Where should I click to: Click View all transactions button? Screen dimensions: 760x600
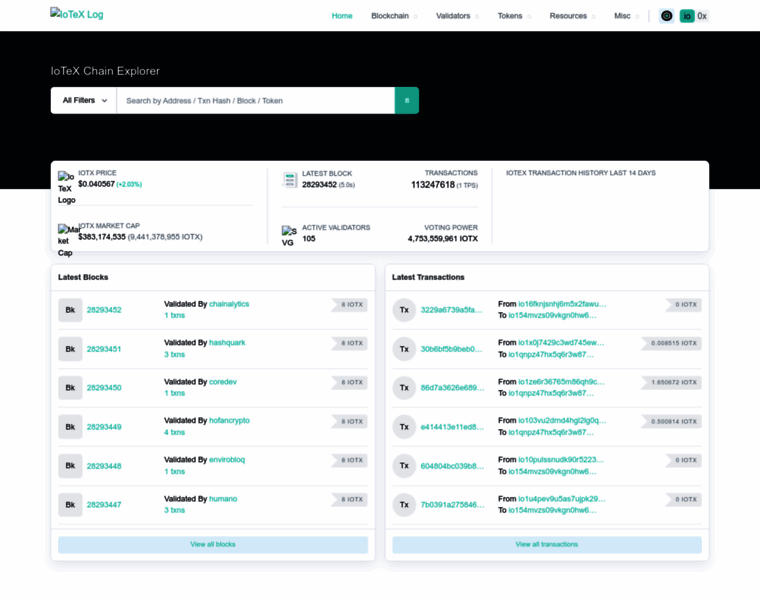click(547, 545)
